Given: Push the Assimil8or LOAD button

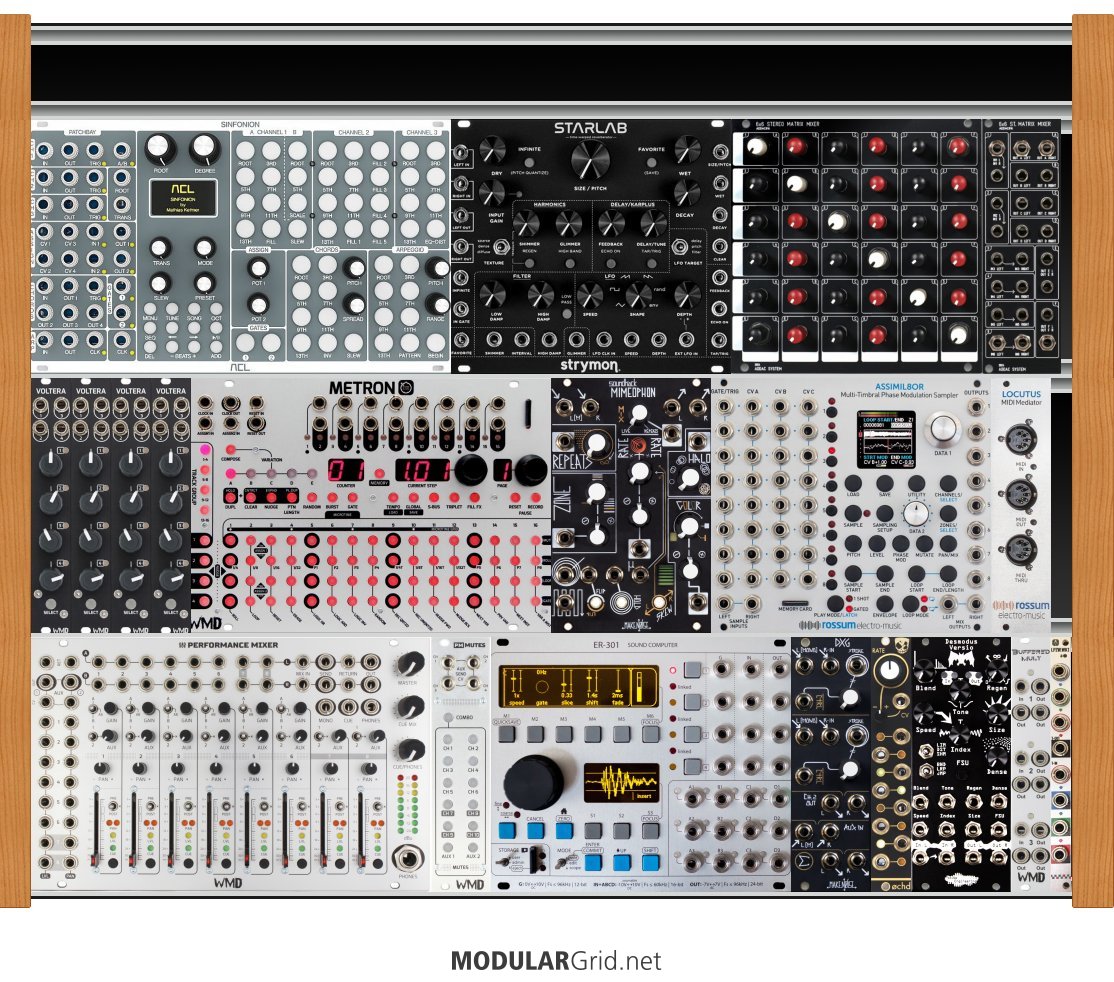Looking at the screenshot, I should coord(853,483).
